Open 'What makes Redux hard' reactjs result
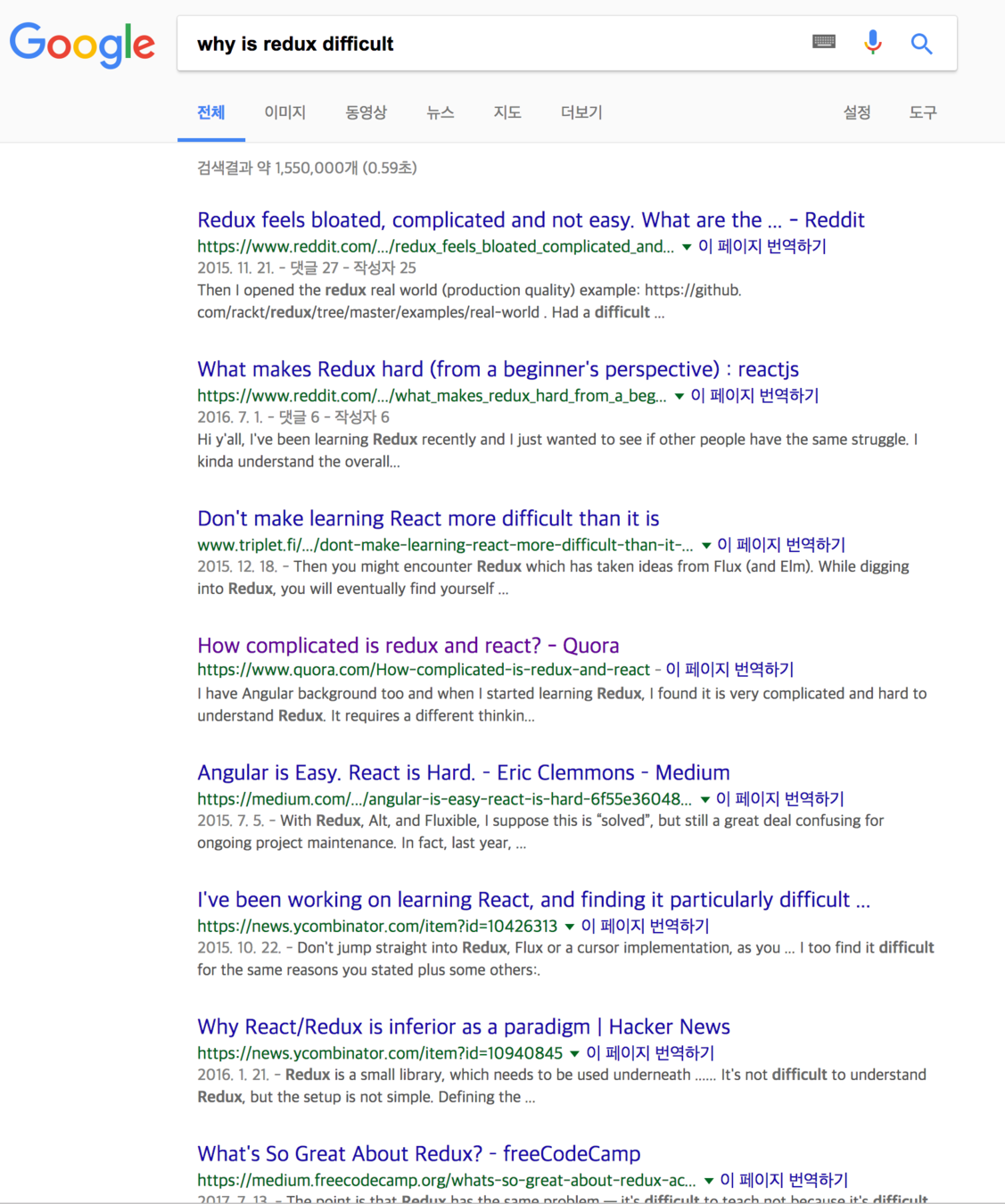This screenshot has height=1204, width=1005. [x=498, y=369]
